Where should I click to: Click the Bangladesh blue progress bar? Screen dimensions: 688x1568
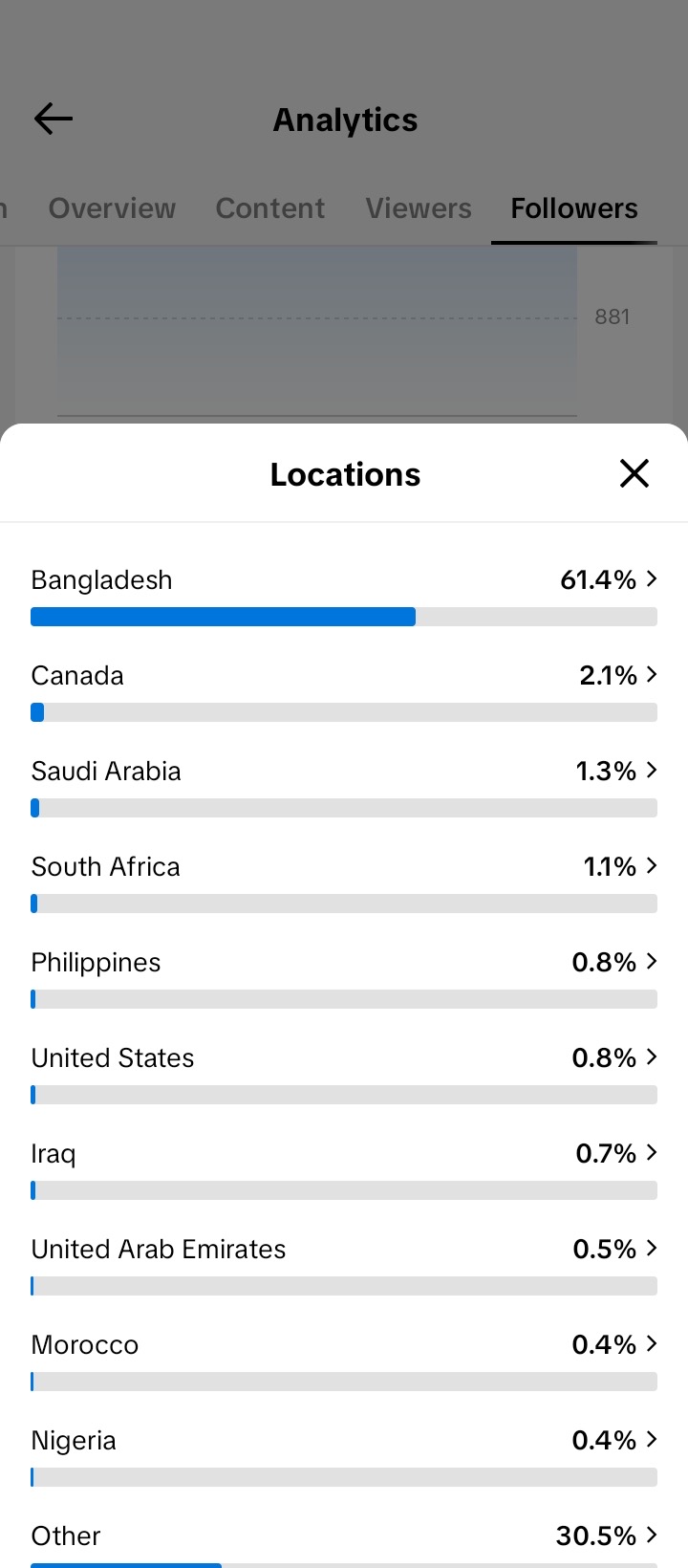(223, 617)
